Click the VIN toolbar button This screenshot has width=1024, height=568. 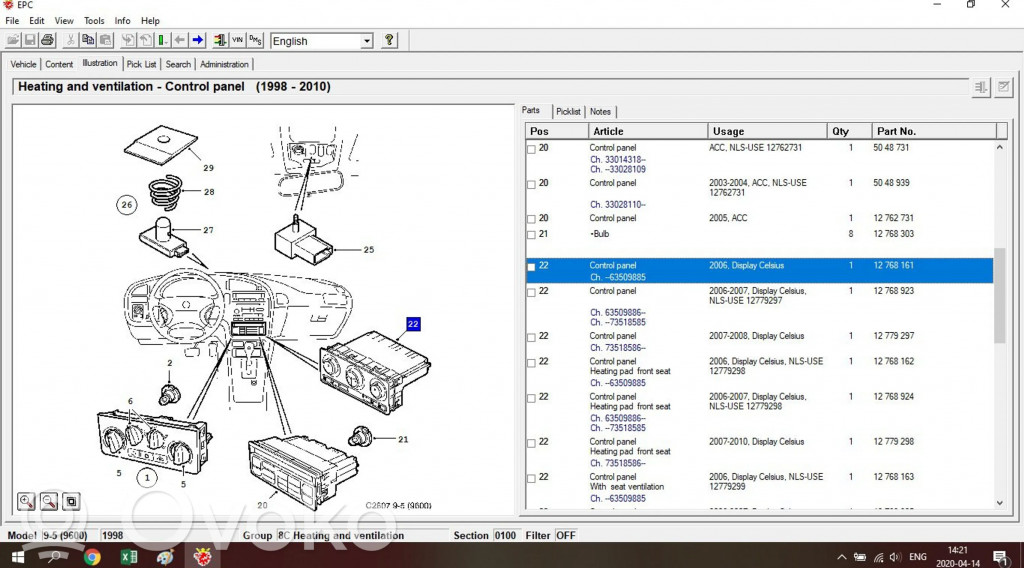[237, 40]
